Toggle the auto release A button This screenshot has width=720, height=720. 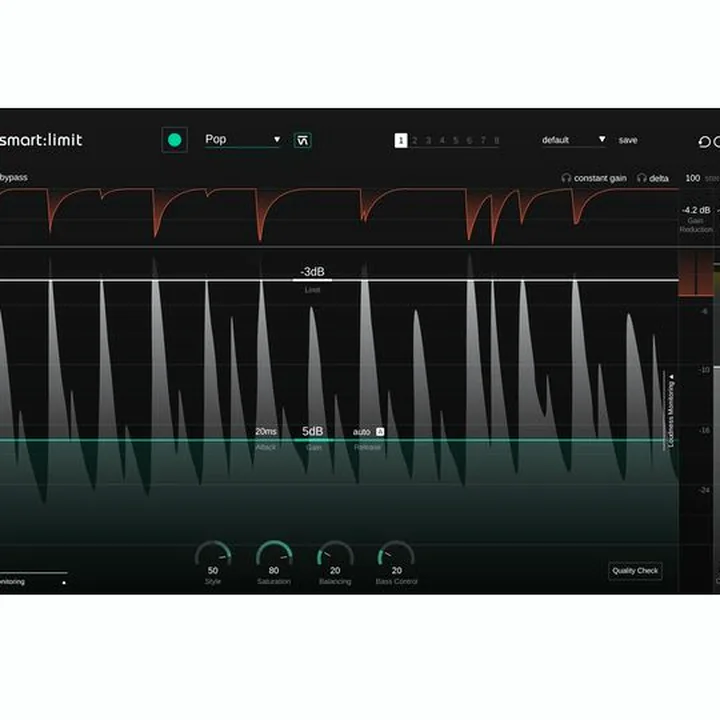pos(380,432)
